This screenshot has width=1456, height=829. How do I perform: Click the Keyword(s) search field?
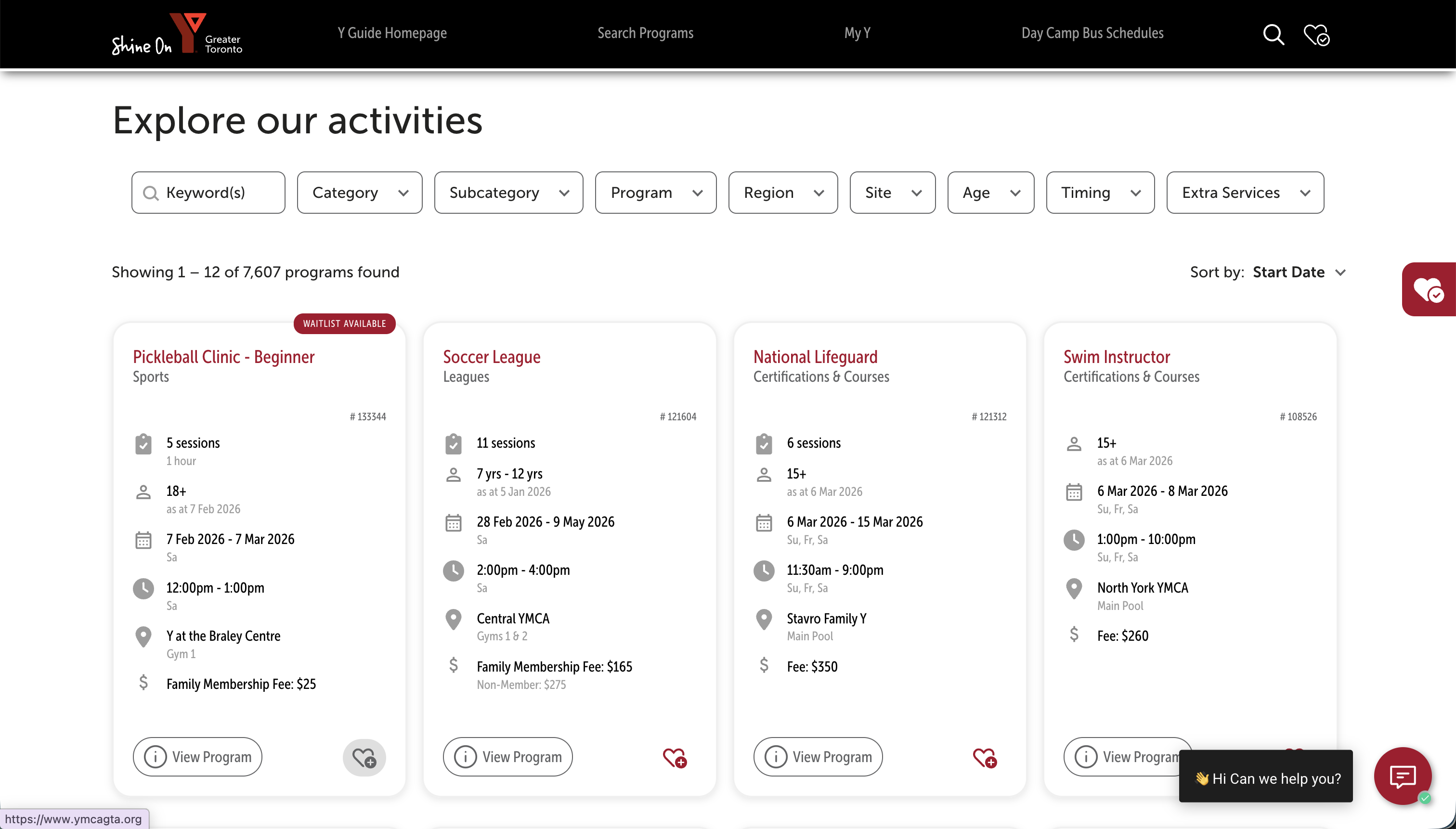208,193
